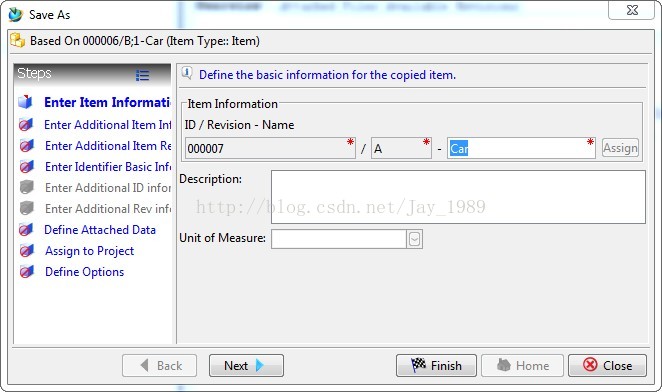
Task: Go to Enter Identifier Basic Info step
Action: (x=108, y=167)
